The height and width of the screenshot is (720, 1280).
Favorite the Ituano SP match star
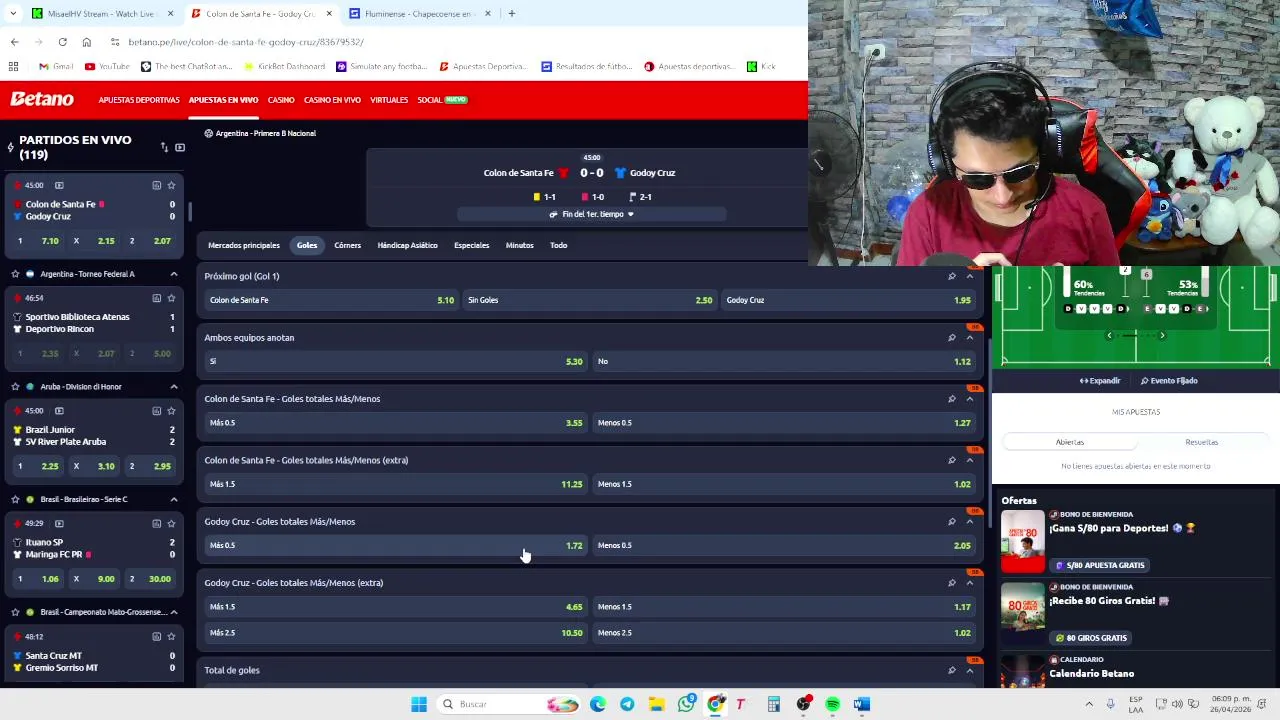click(171, 523)
